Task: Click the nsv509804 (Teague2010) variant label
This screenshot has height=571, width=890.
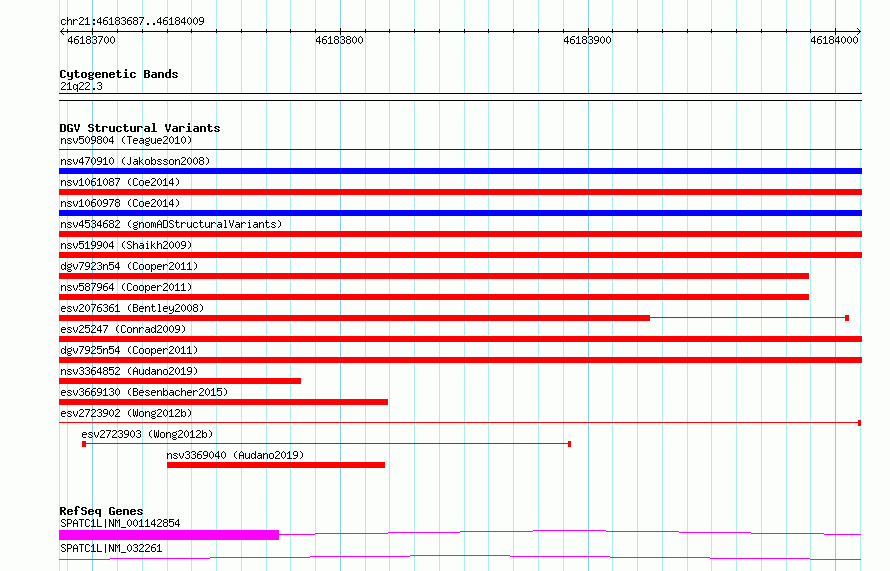Action: (126, 140)
